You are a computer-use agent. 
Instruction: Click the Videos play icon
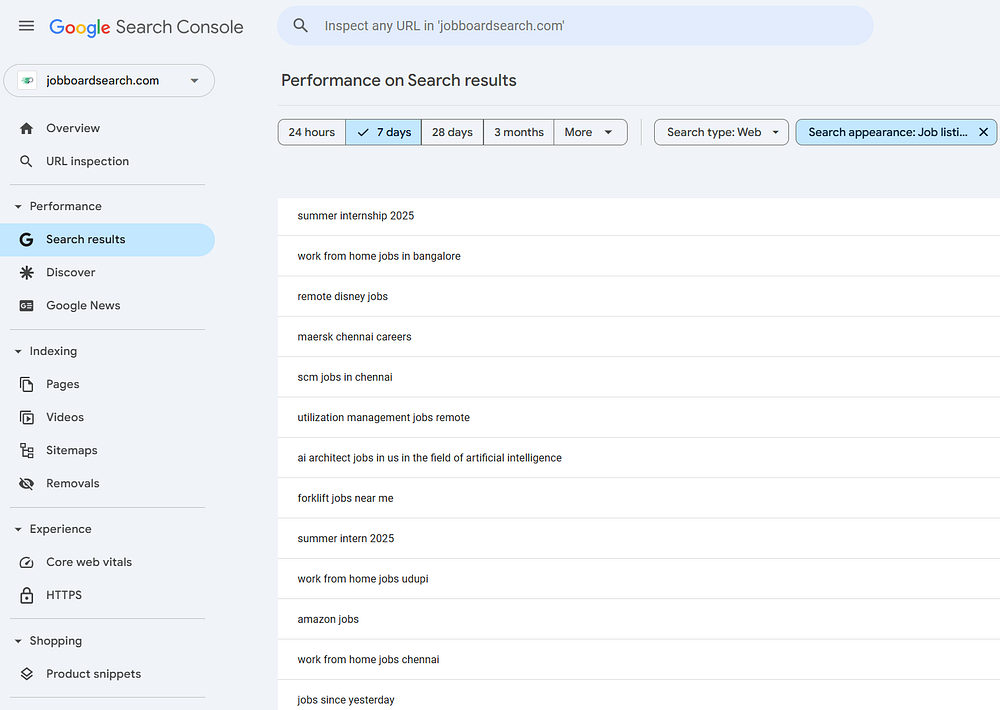point(26,417)
